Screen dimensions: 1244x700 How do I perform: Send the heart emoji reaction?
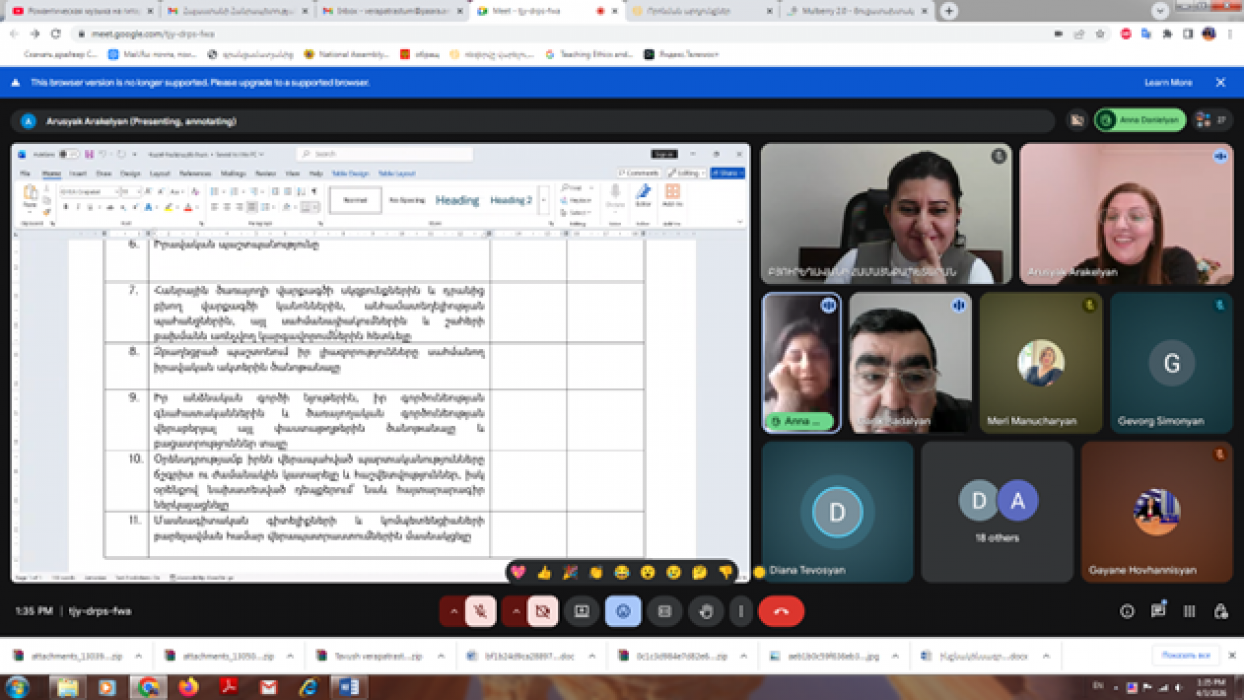518,572
